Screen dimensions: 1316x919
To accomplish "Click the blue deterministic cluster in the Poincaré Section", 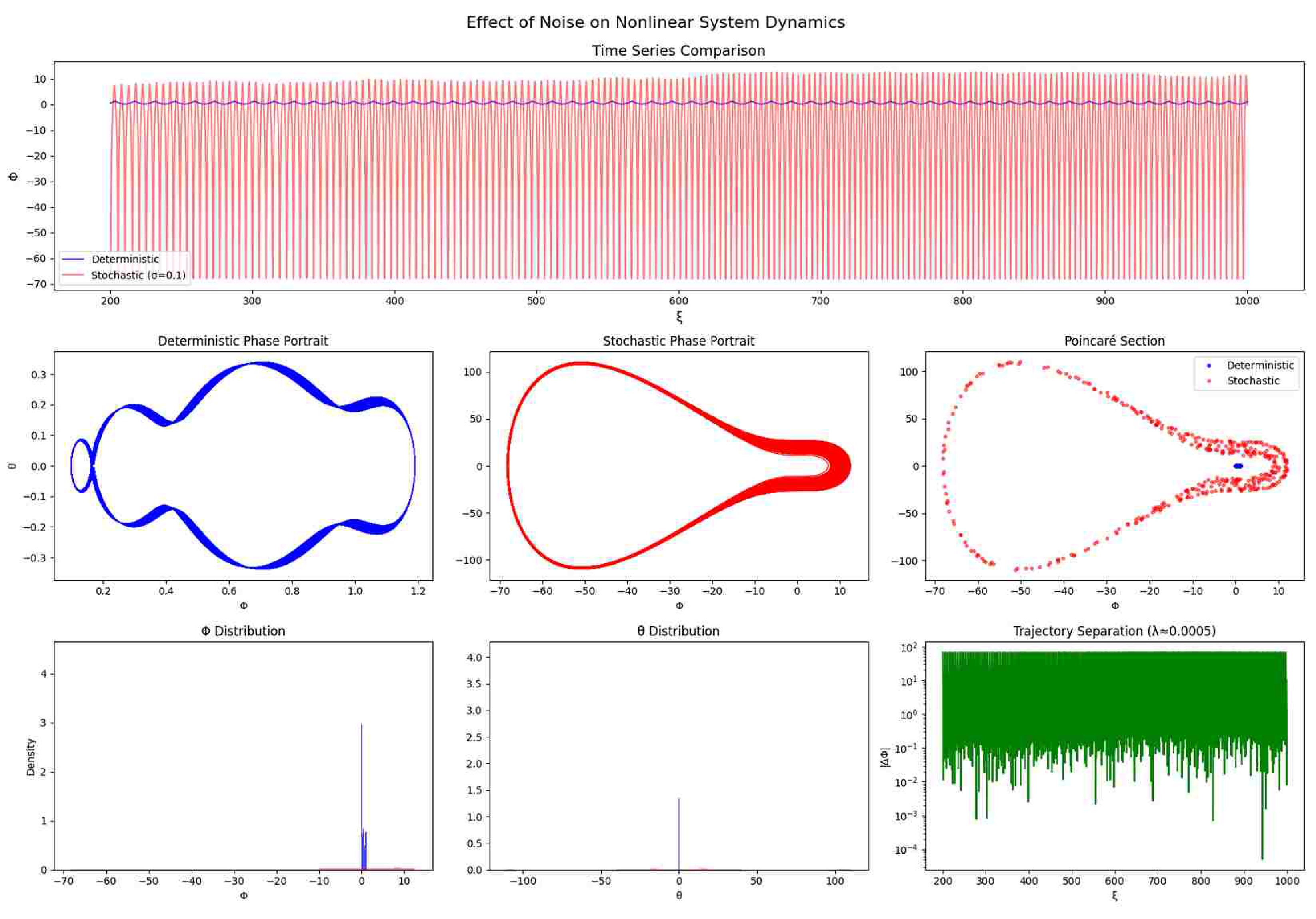I will click(1238, 466).
